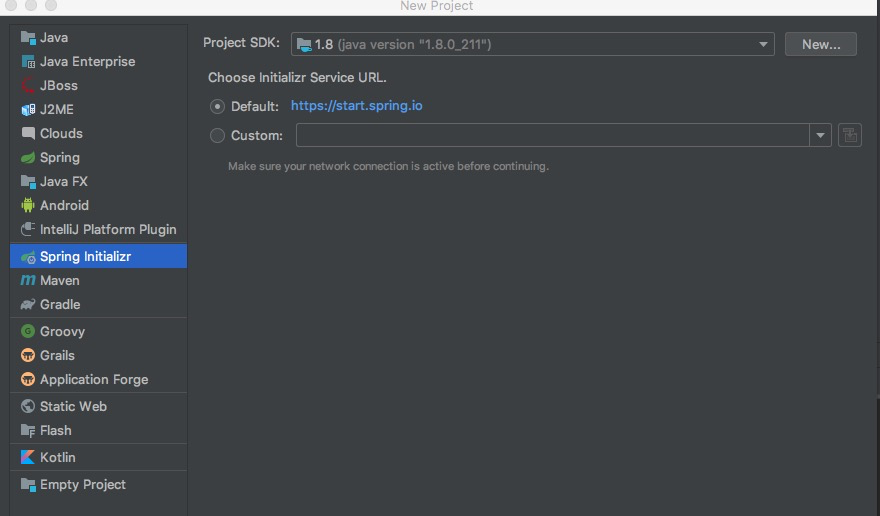Select IntelliJ Platform Plugin entry
The width and height of the screenshot is (880, 516).
click(98, 230)
